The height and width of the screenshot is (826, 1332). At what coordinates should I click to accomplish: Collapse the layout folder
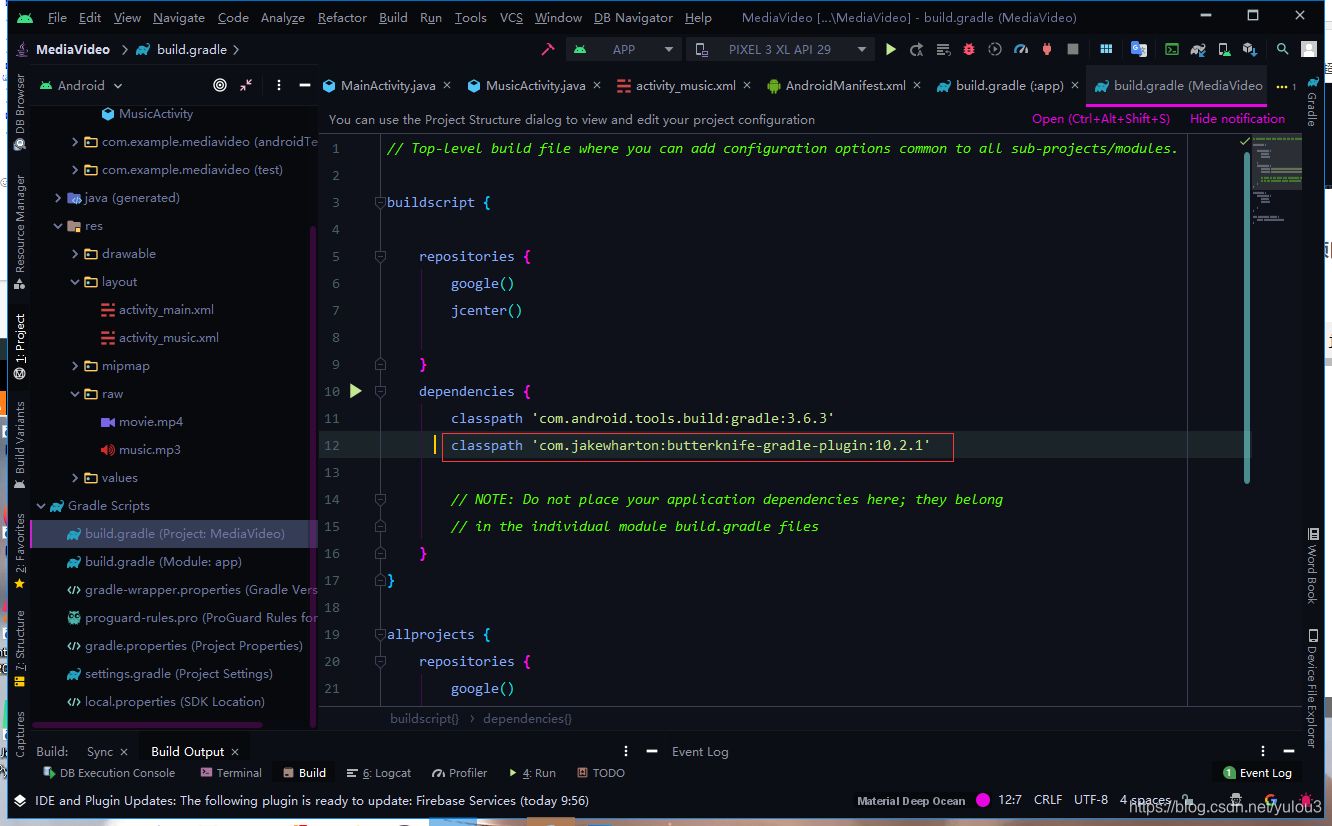75,282
